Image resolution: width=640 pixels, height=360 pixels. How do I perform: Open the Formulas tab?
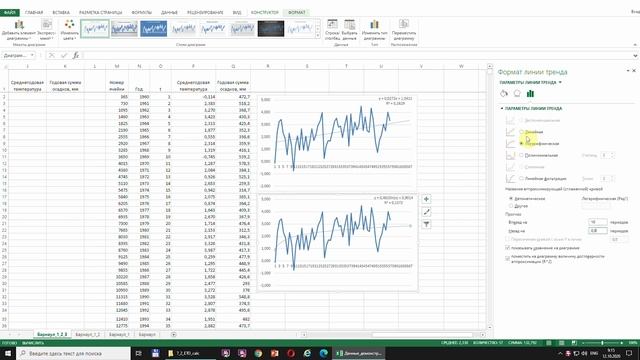click(x=142, y=13)
